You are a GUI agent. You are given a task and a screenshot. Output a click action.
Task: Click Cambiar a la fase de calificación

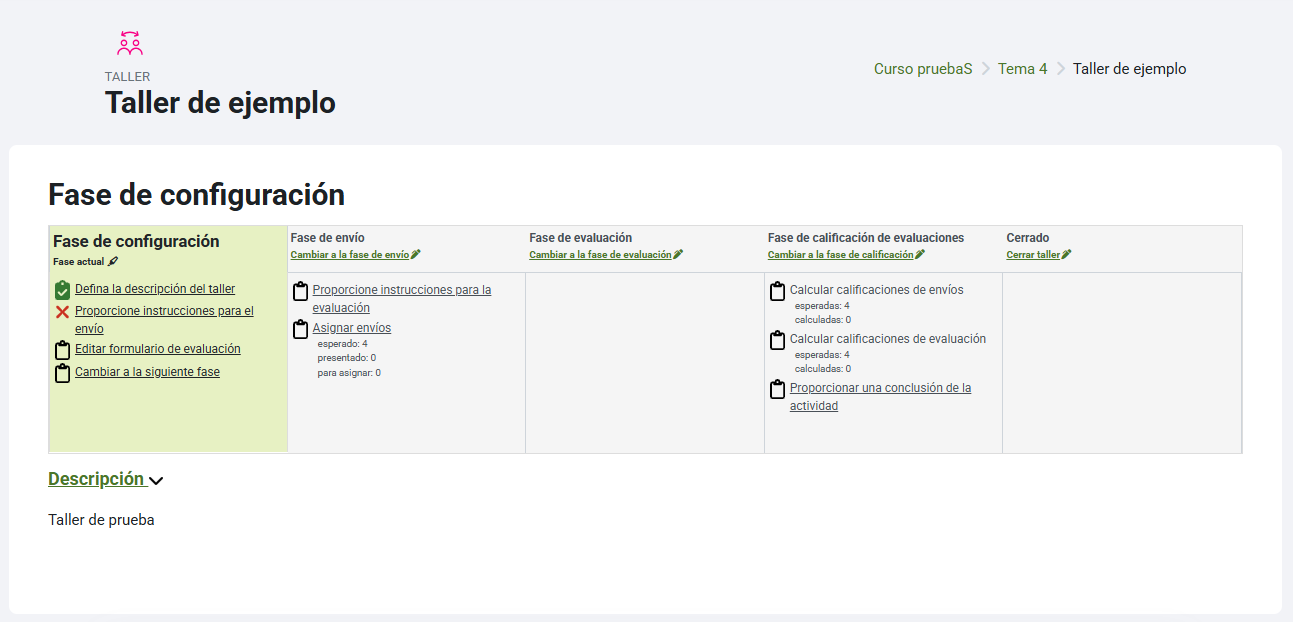coord(840,255)
